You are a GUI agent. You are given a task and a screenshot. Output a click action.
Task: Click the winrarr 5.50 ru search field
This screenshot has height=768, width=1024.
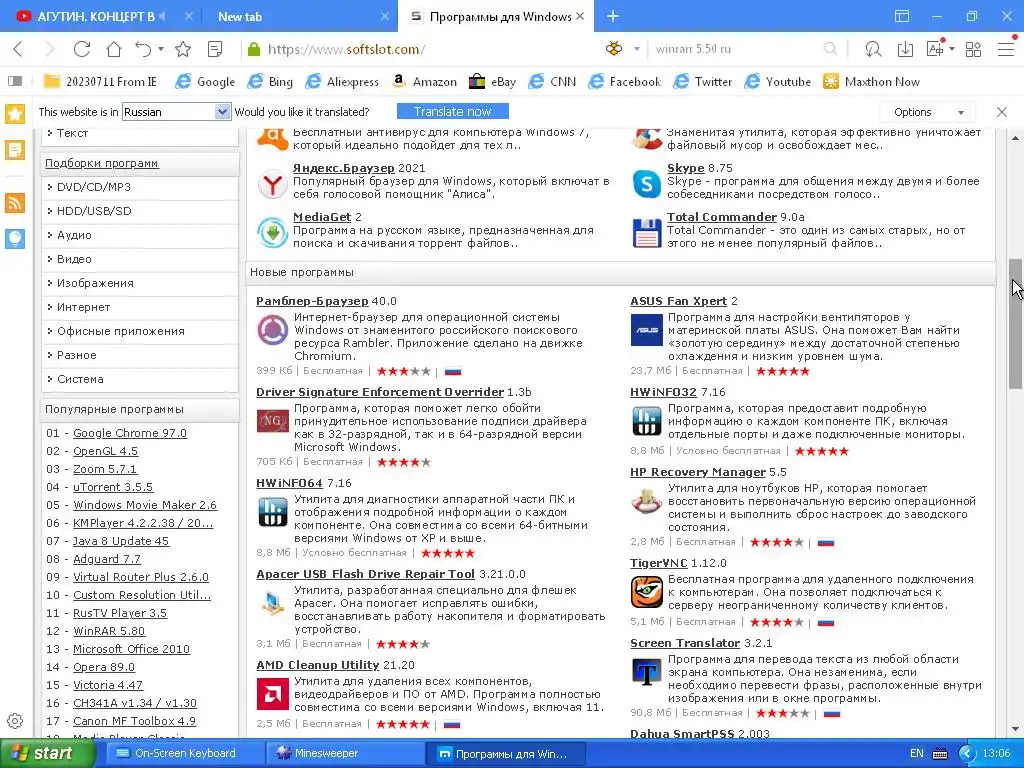735,49
